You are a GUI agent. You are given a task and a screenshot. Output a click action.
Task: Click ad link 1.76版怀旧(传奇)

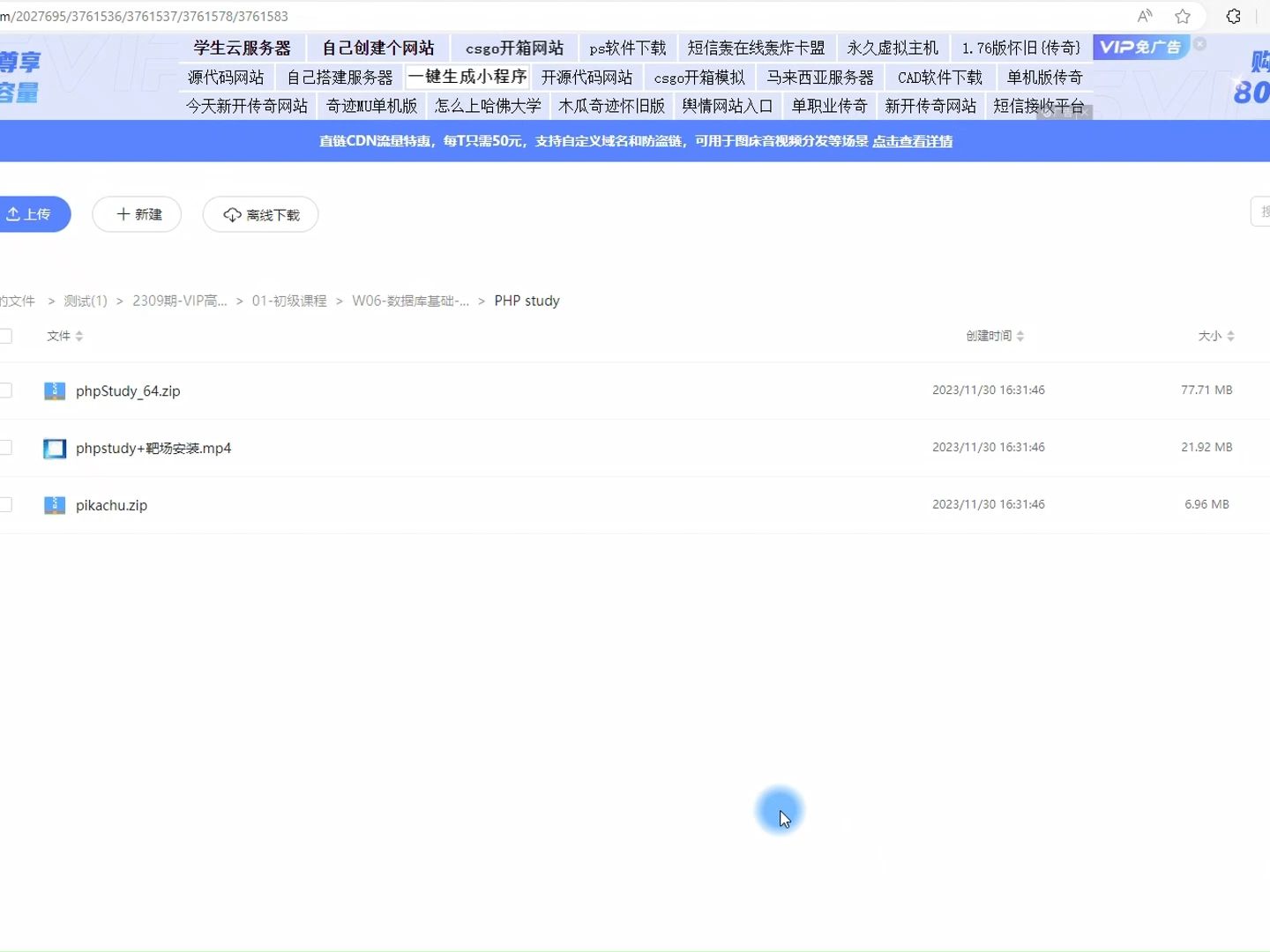click(1021, 48)
